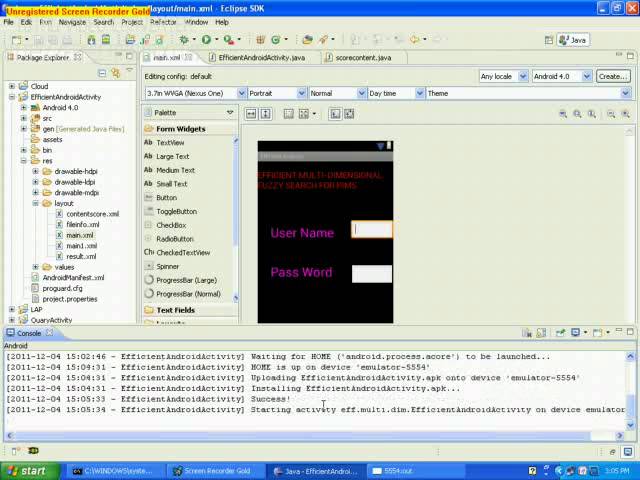Select the Console tab
The image size is (640, 480).
click(29, 333)
